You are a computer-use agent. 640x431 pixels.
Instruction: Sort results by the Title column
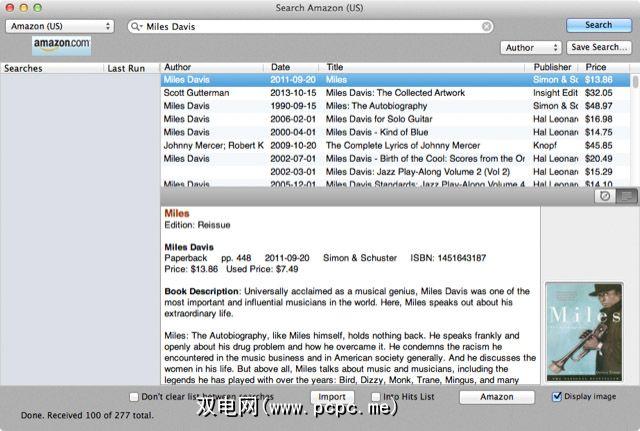[422, 67]
